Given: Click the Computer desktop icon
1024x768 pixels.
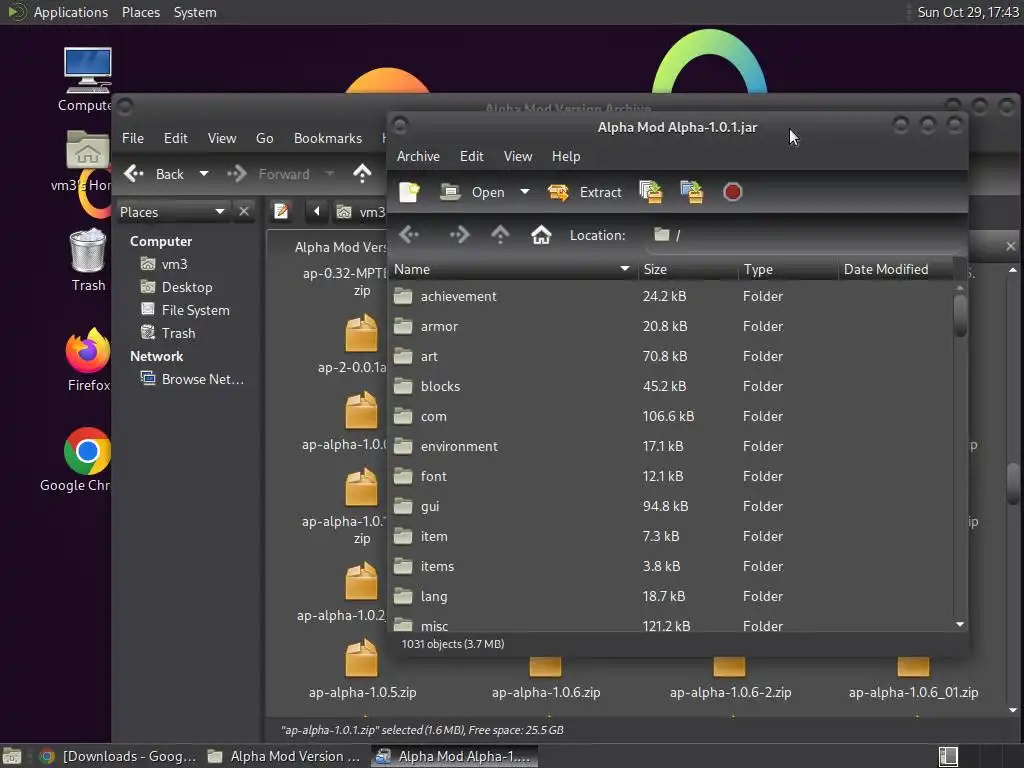Looking at the screenshot, I should point(86,80).
